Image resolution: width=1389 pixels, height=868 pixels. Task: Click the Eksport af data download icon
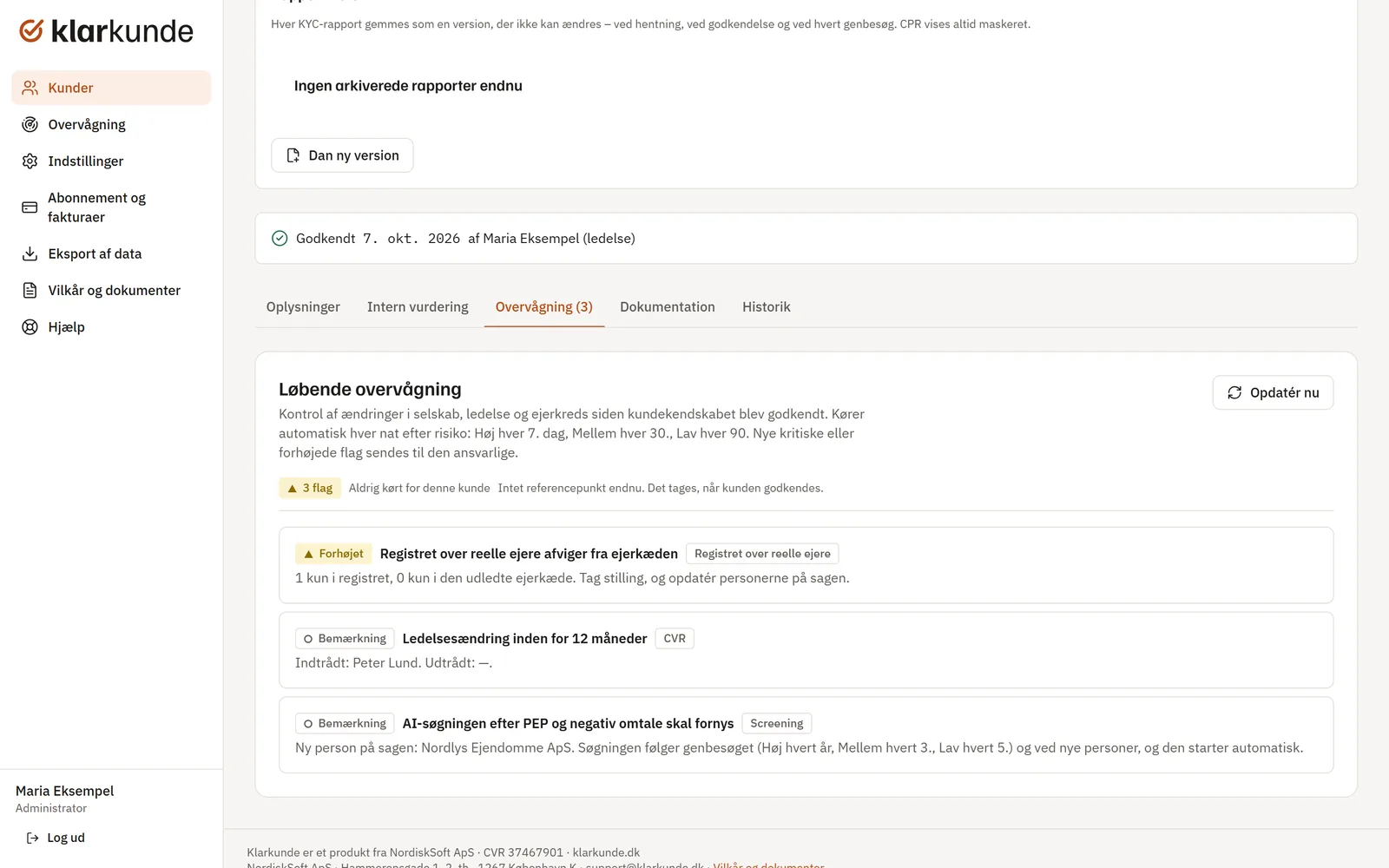[x=30, y=253]
